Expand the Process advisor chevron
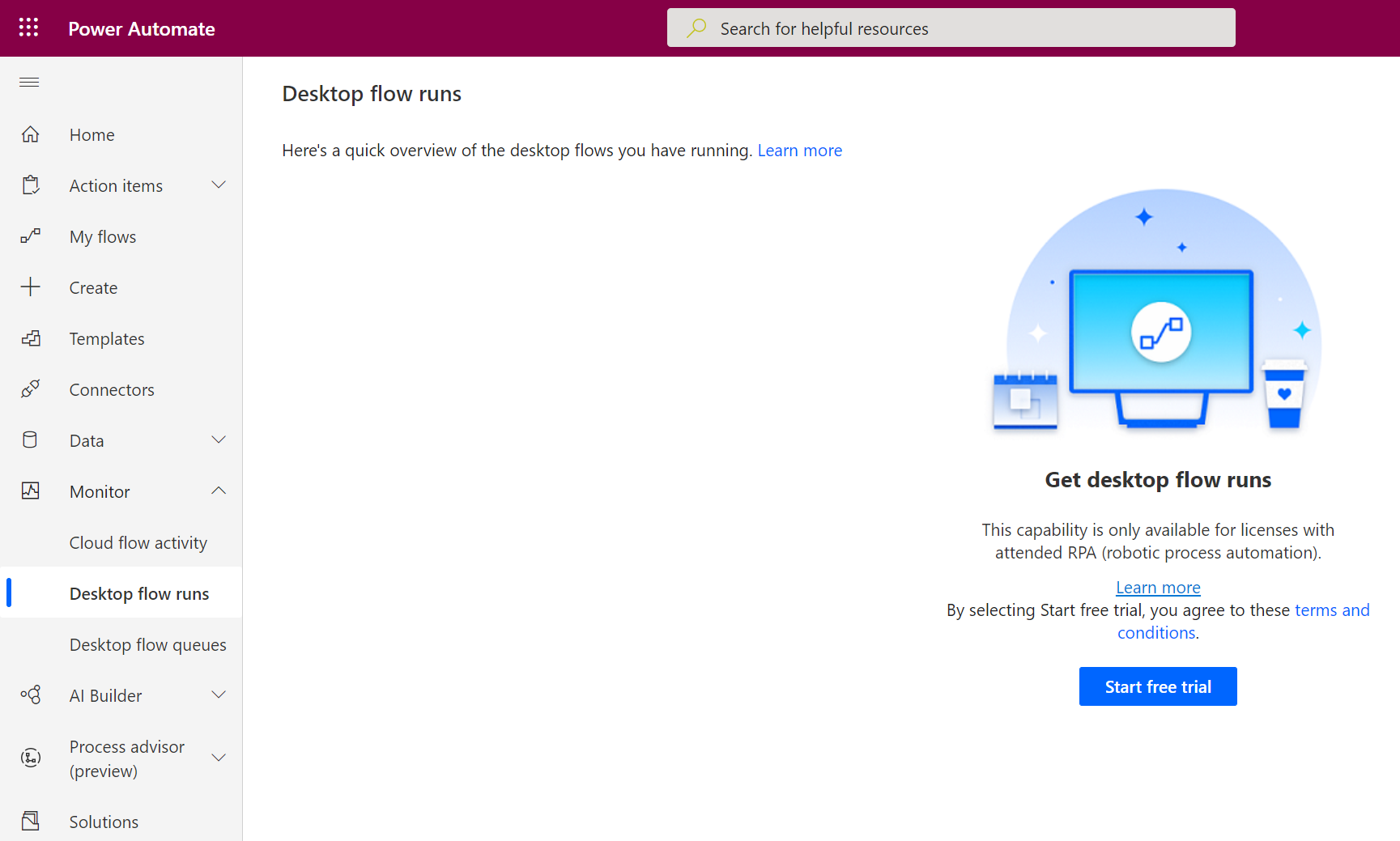Viewport: 1400px width, 841px height. (219, 758)
